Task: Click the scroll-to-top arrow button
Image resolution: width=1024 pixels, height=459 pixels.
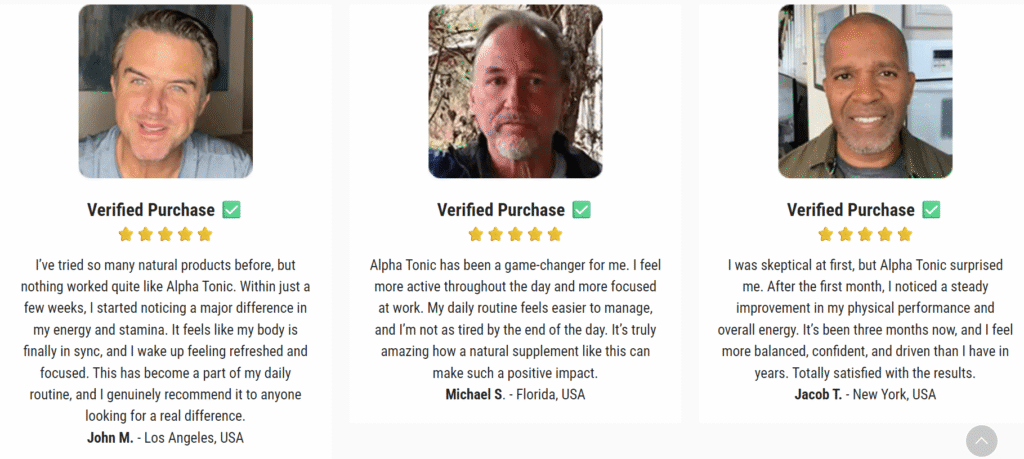Action: tap(981, 441)
